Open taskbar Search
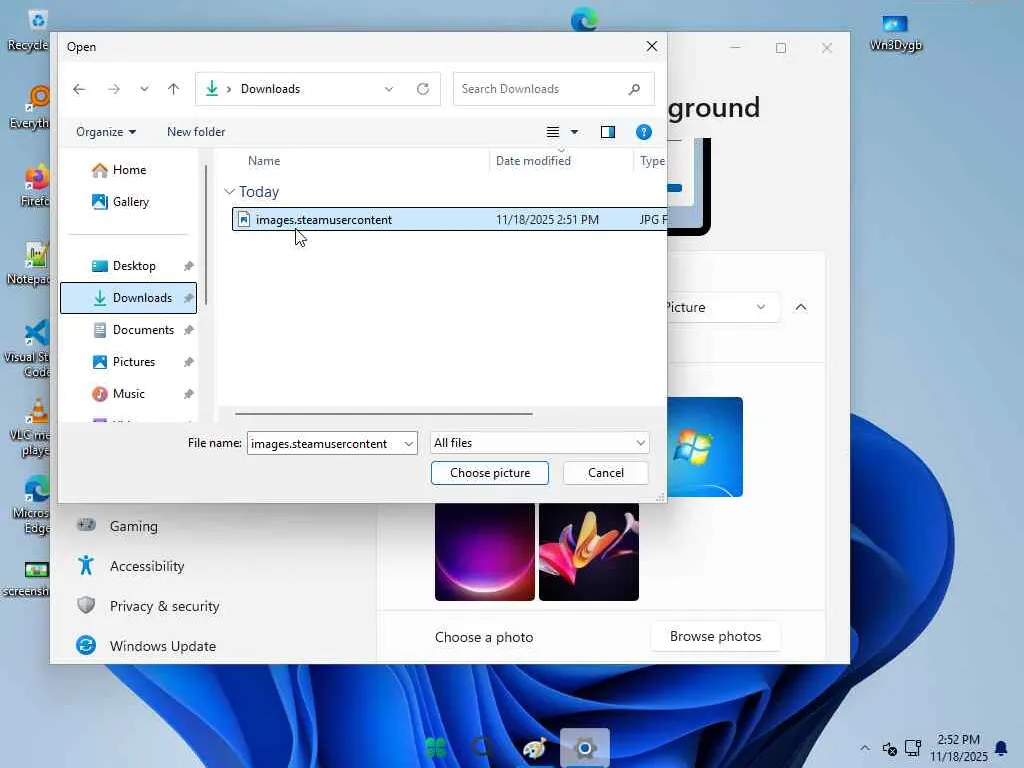1024x768 pixels. pos(482,747)
